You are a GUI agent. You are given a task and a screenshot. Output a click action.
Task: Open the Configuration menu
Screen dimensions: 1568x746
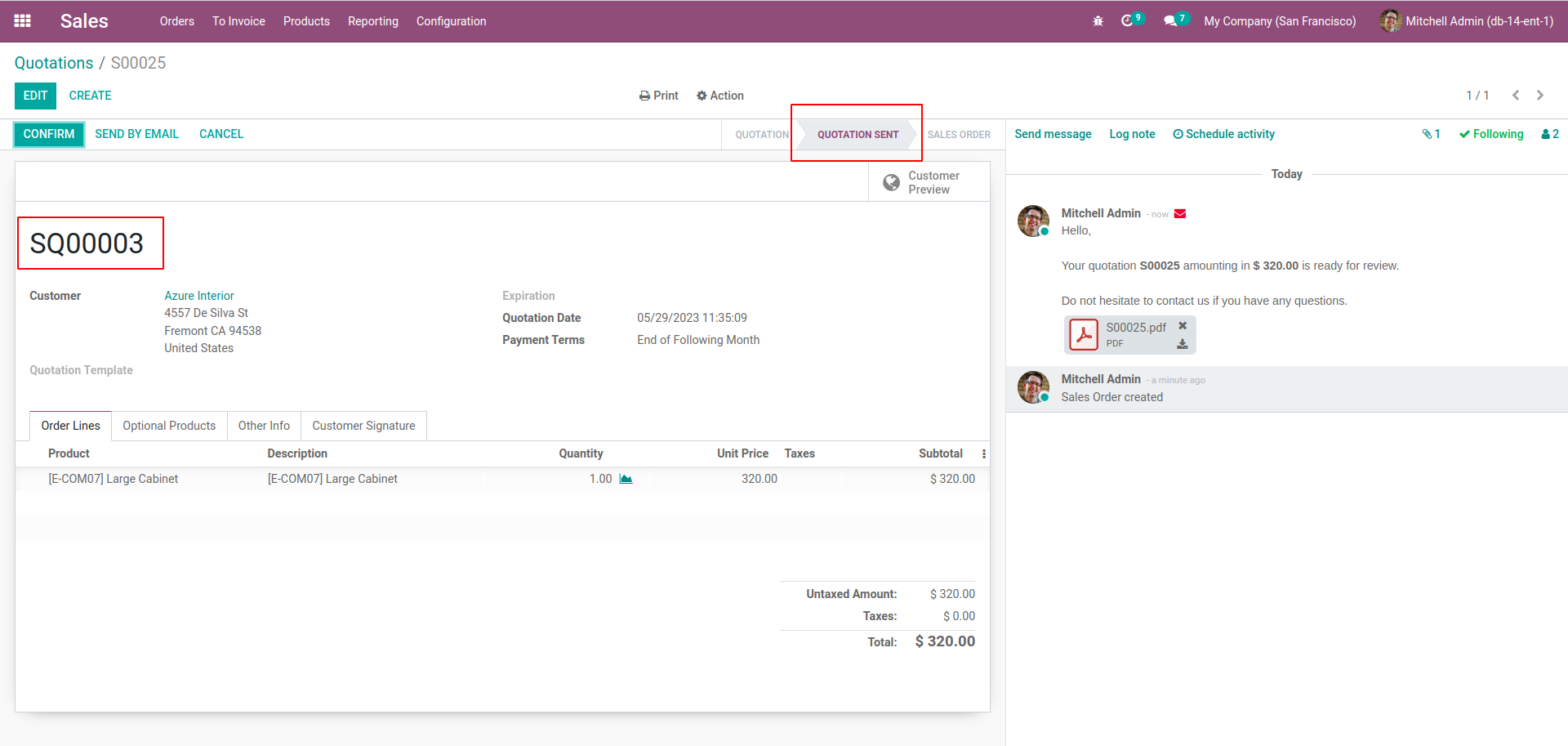coord(452,21)
